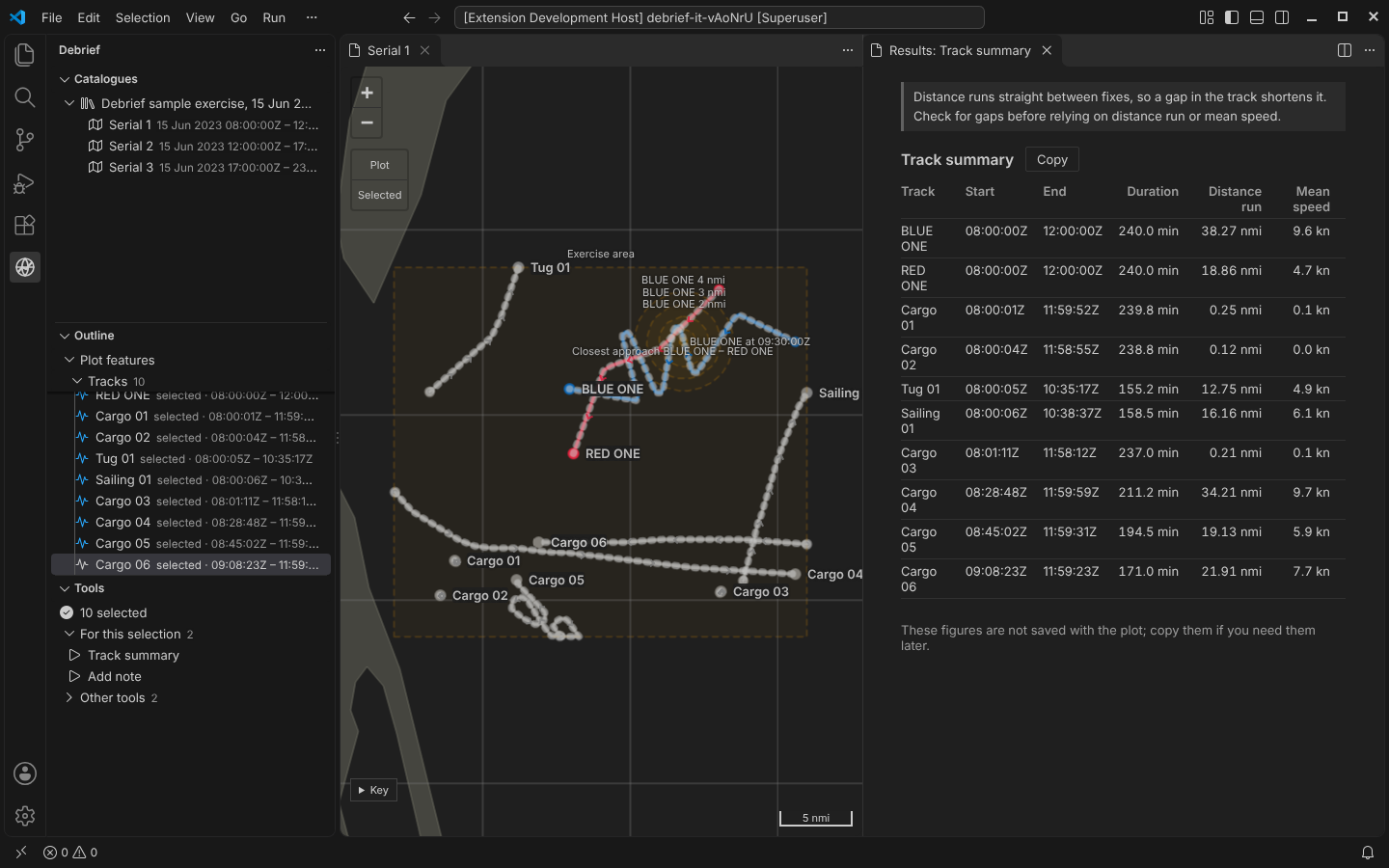Toggle the secondary side bar
The width and height of the screenshot is (1389, 868).
pos(1282,17)
